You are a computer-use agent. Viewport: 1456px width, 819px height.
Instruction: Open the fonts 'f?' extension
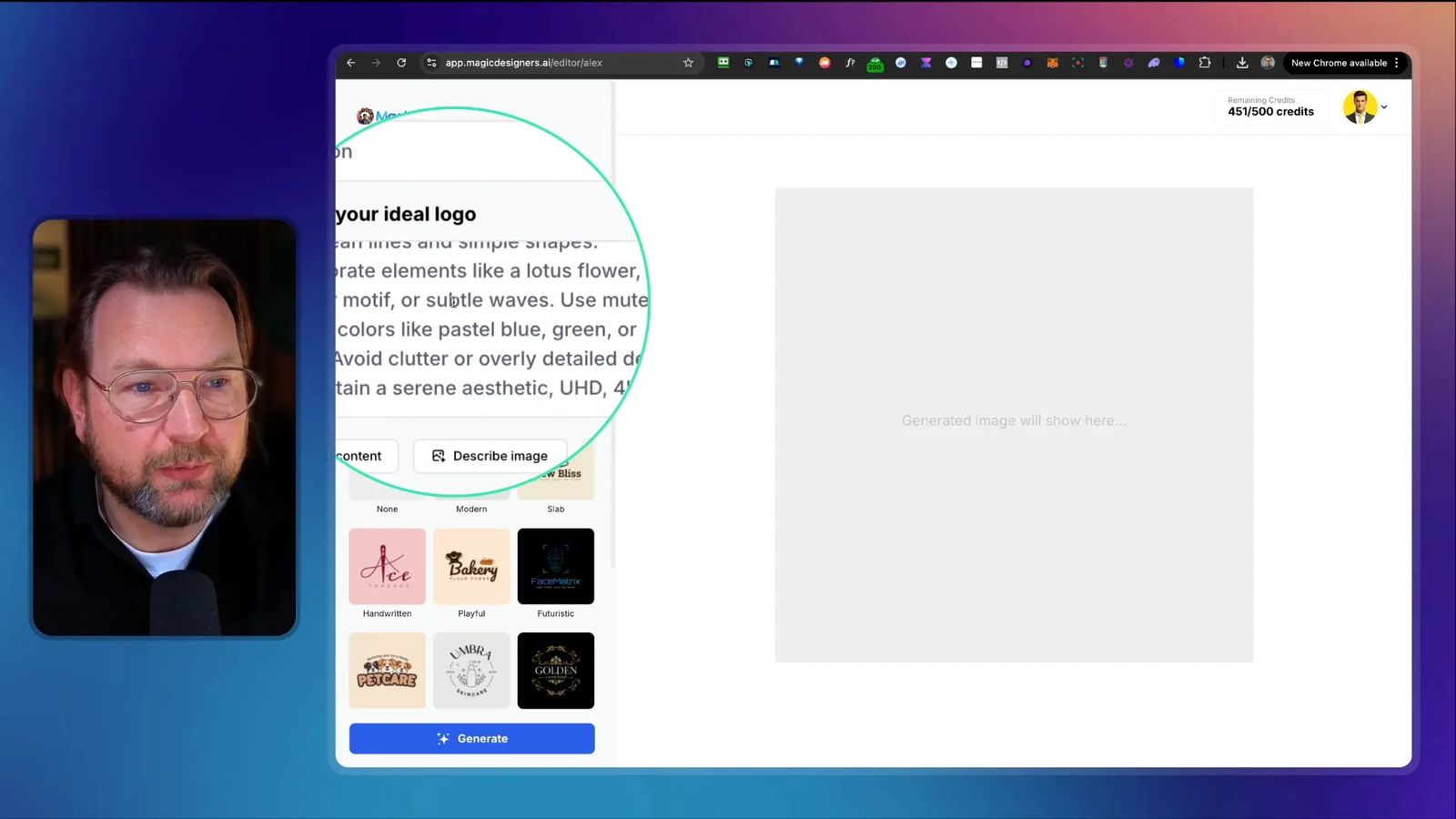click(x=850, y=63)
